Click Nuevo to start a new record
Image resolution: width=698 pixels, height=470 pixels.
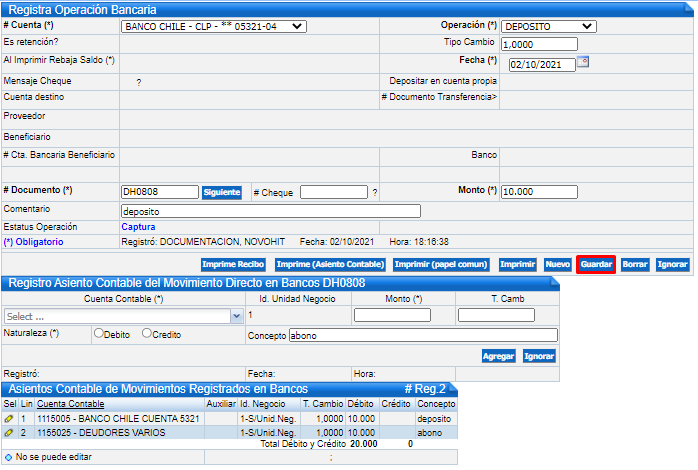[557, 265]
